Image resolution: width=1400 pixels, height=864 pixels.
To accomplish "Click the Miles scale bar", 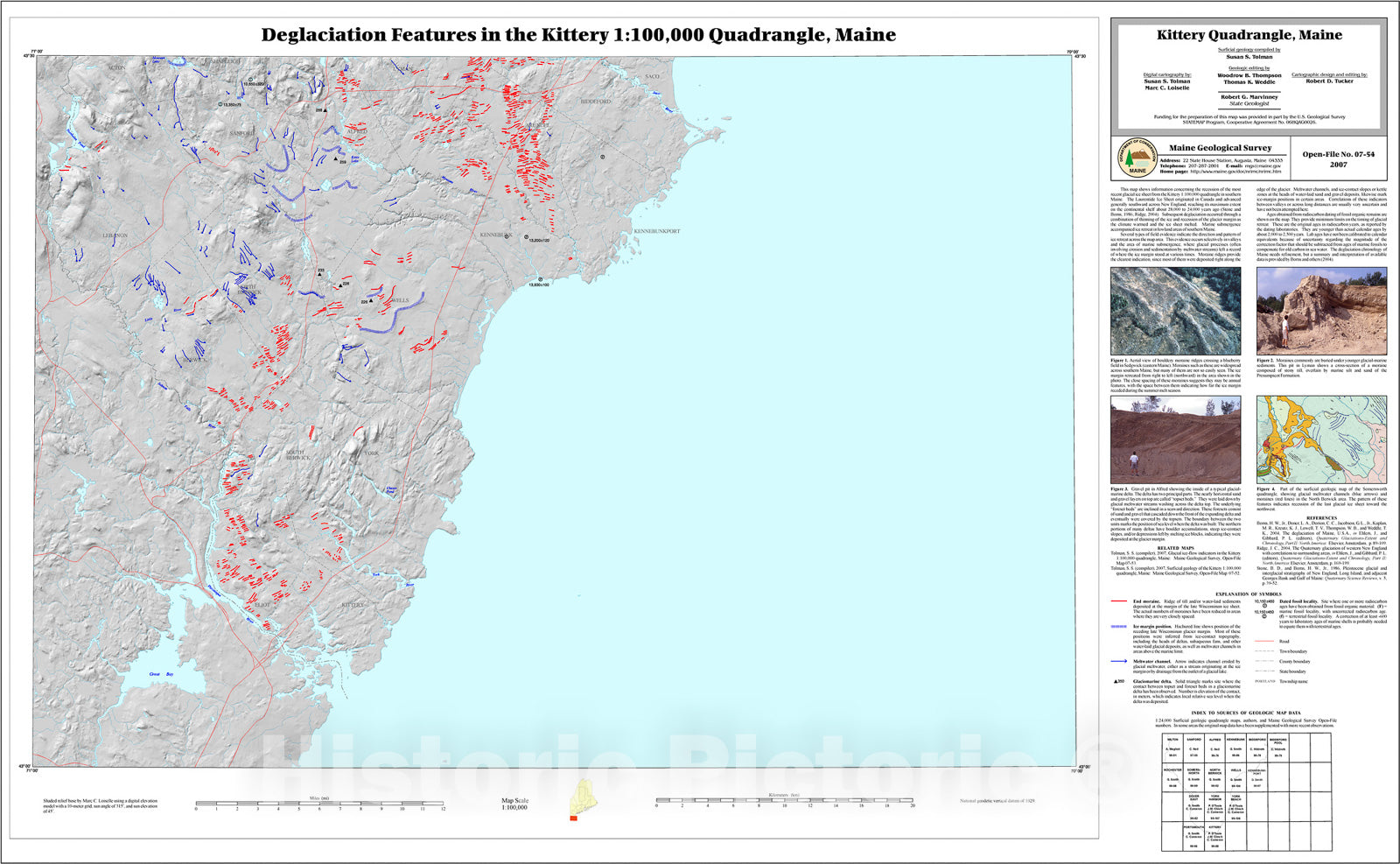I will 319,804.
